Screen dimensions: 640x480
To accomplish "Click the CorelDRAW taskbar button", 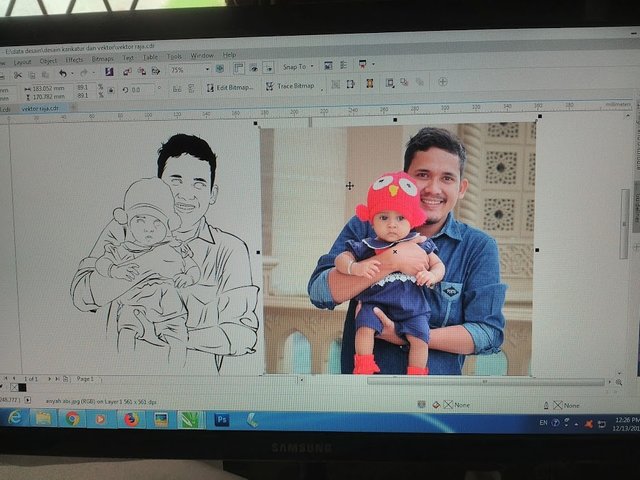I will coord(190,420).
